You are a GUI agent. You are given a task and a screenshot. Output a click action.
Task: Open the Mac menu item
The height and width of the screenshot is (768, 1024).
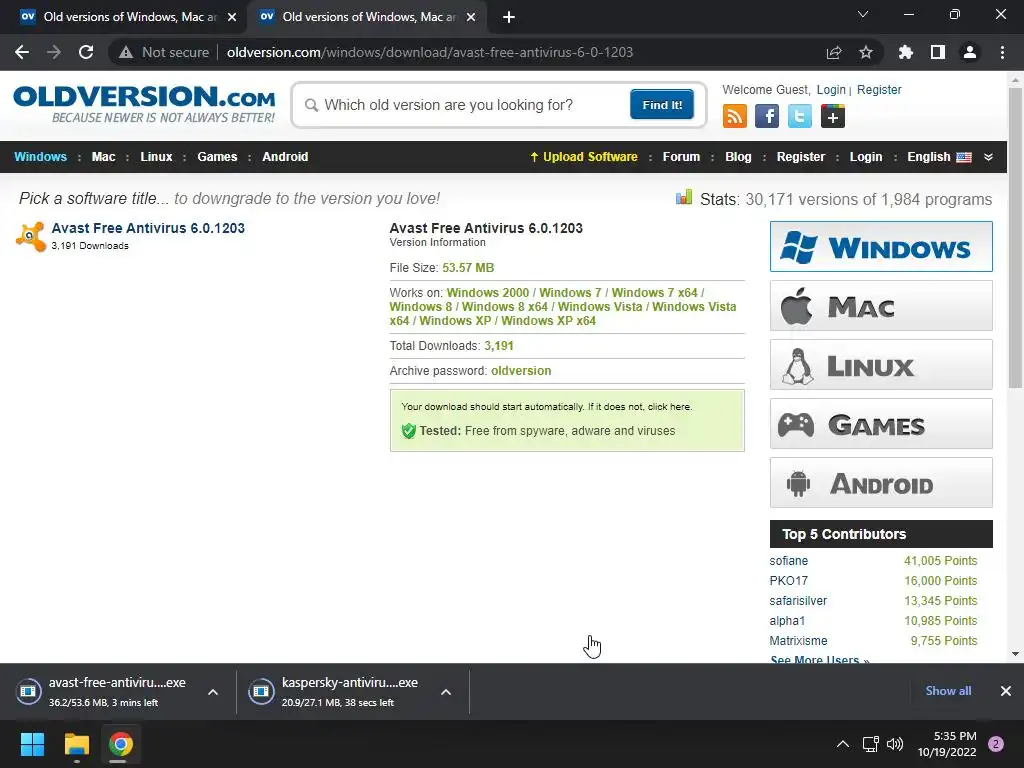point(103,157)
